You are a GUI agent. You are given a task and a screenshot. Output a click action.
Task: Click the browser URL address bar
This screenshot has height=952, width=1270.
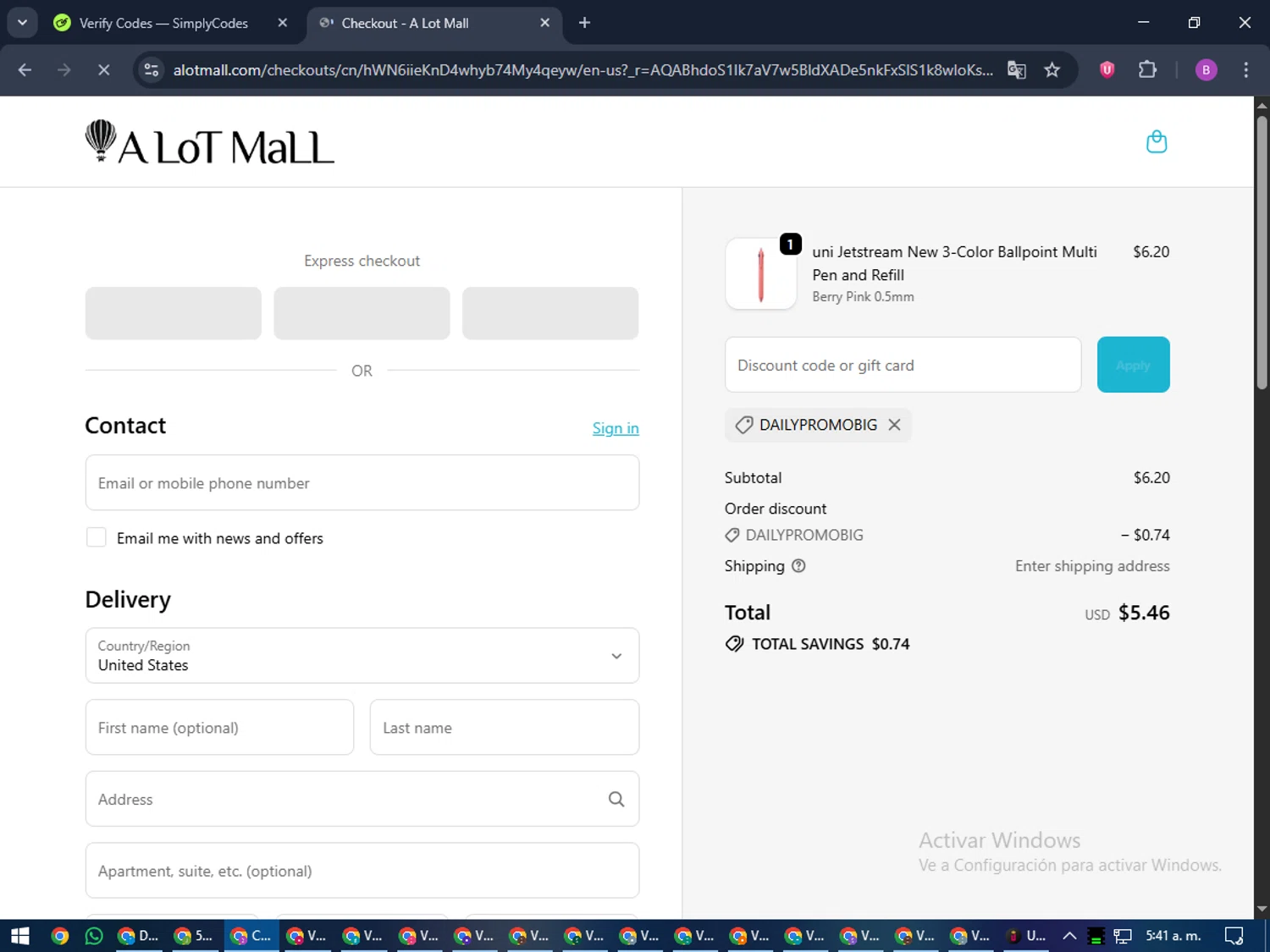pos(583,69)
